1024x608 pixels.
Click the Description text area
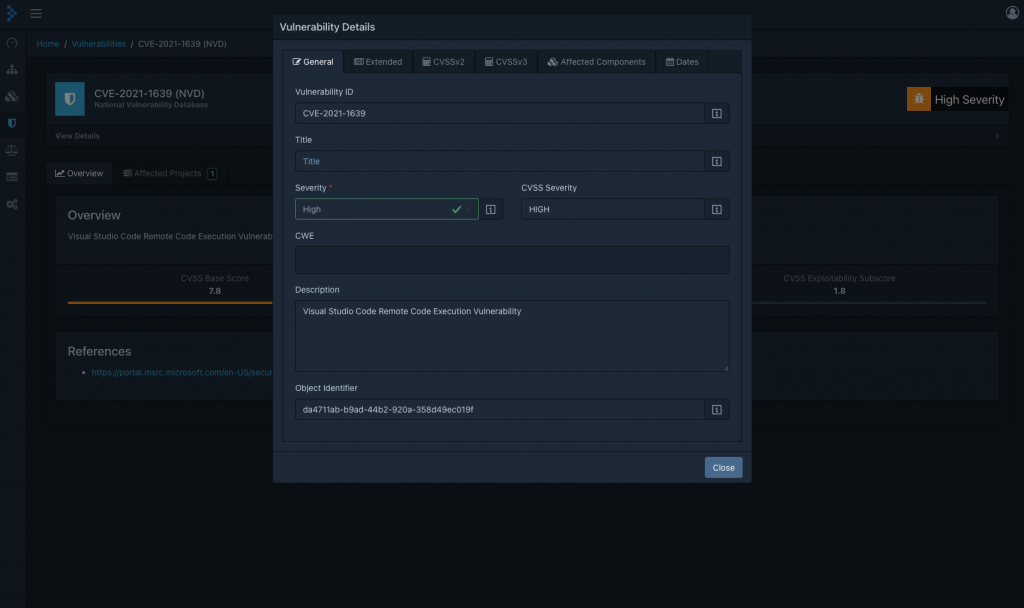point(512,336)
